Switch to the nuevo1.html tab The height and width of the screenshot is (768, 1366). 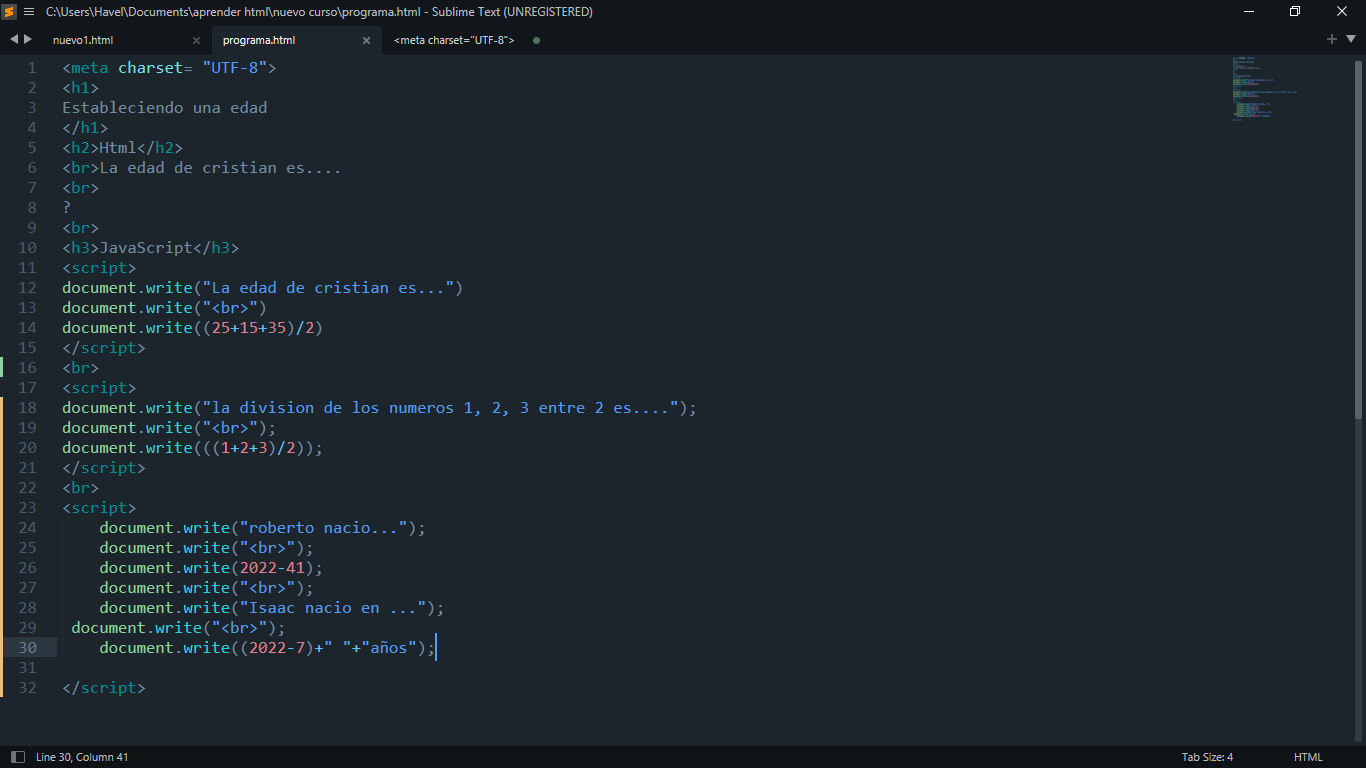(x=83, y=41)
